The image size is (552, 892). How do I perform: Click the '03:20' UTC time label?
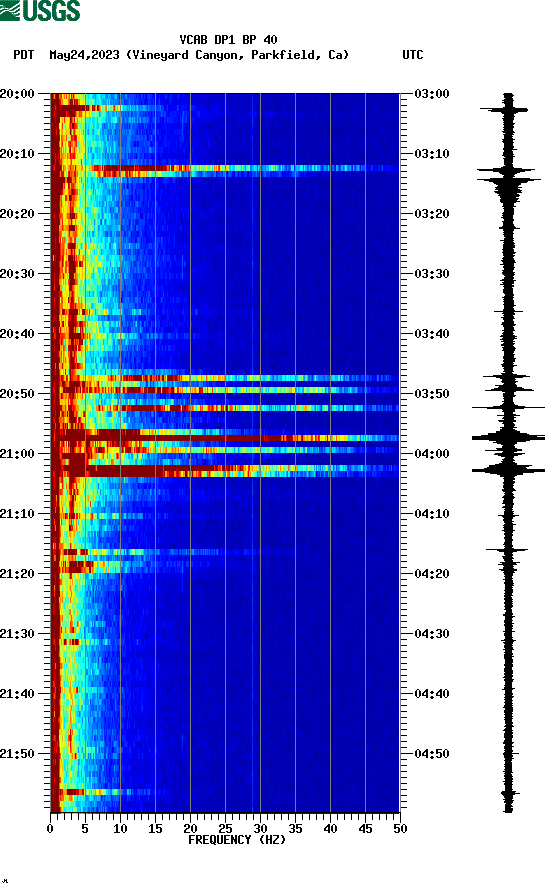pyautogui.click(x=432, y=214)
